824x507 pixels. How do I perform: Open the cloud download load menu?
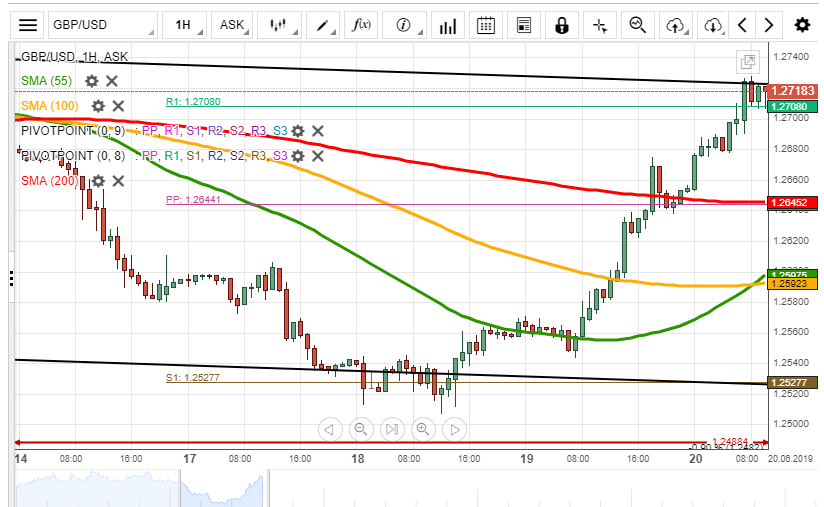pos(713,25)
